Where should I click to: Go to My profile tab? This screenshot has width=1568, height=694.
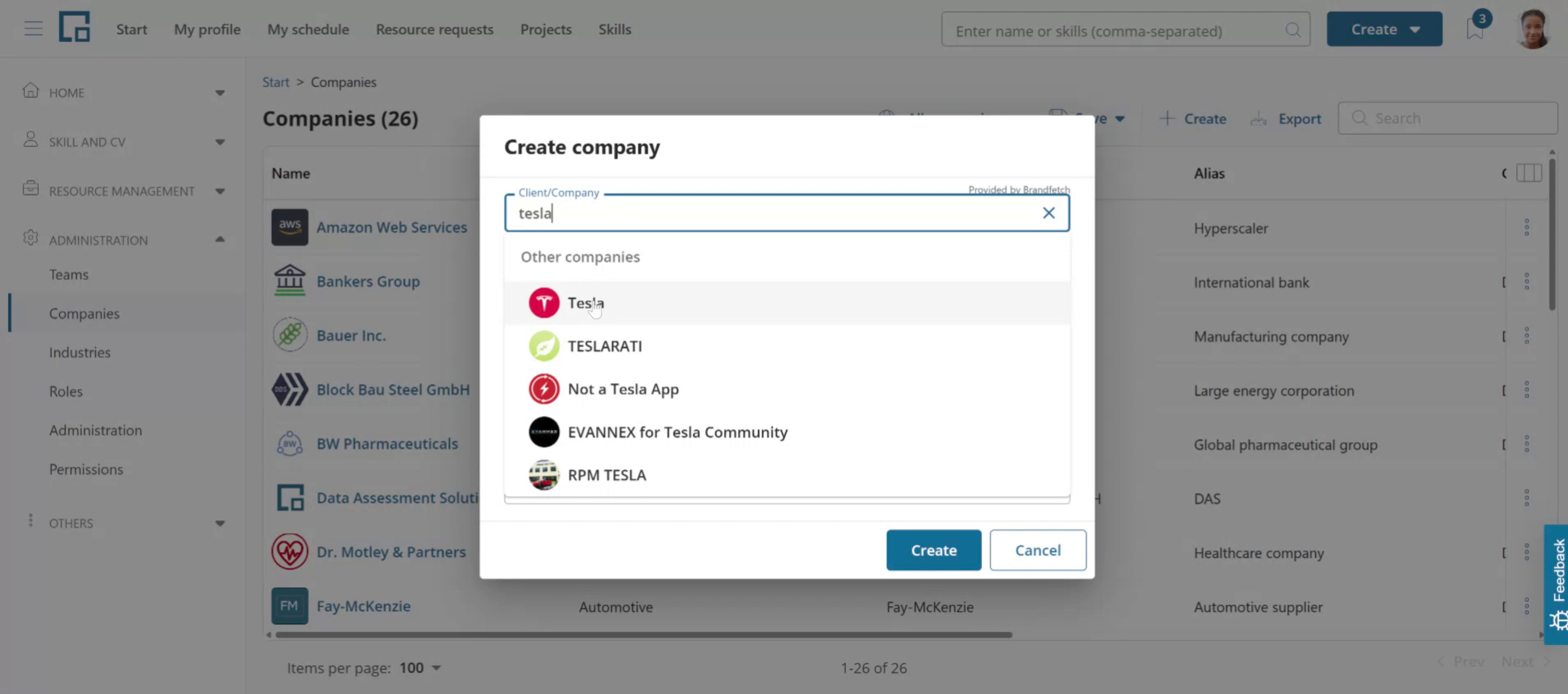[x=208, y=29]
